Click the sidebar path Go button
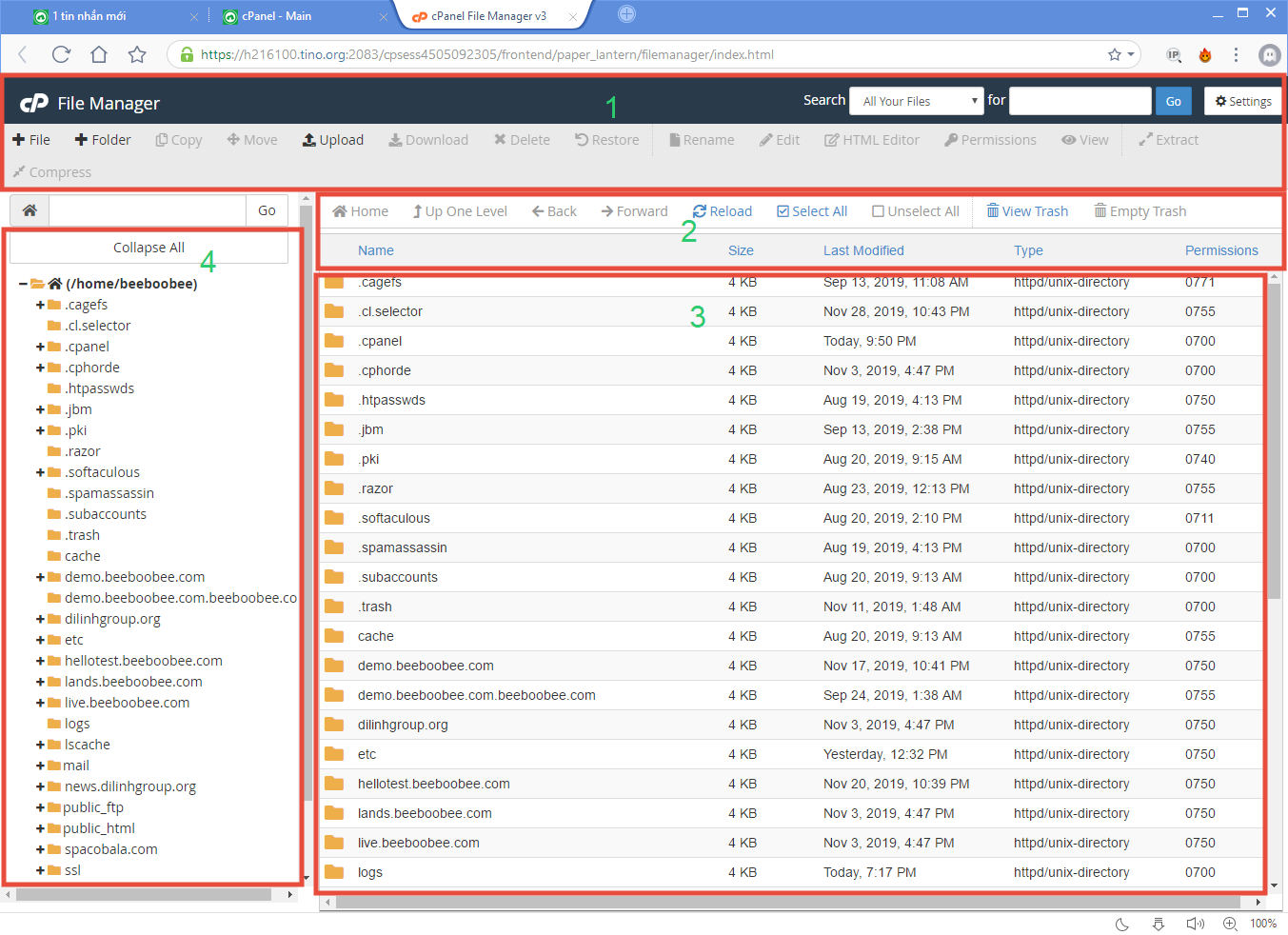This screenshot has width=1288, height=935. click(268, 210)
